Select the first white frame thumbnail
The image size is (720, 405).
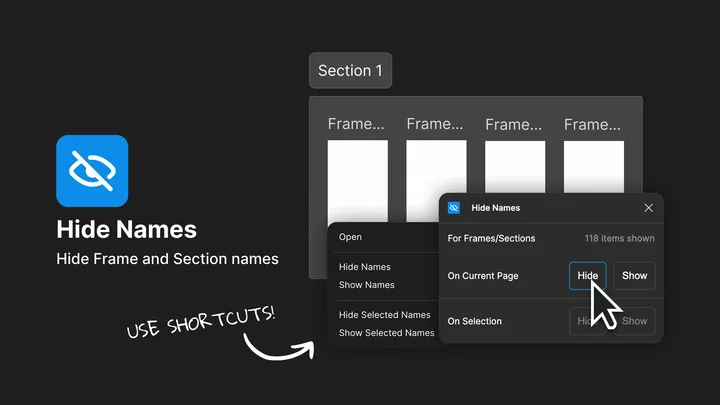(358, 181)
